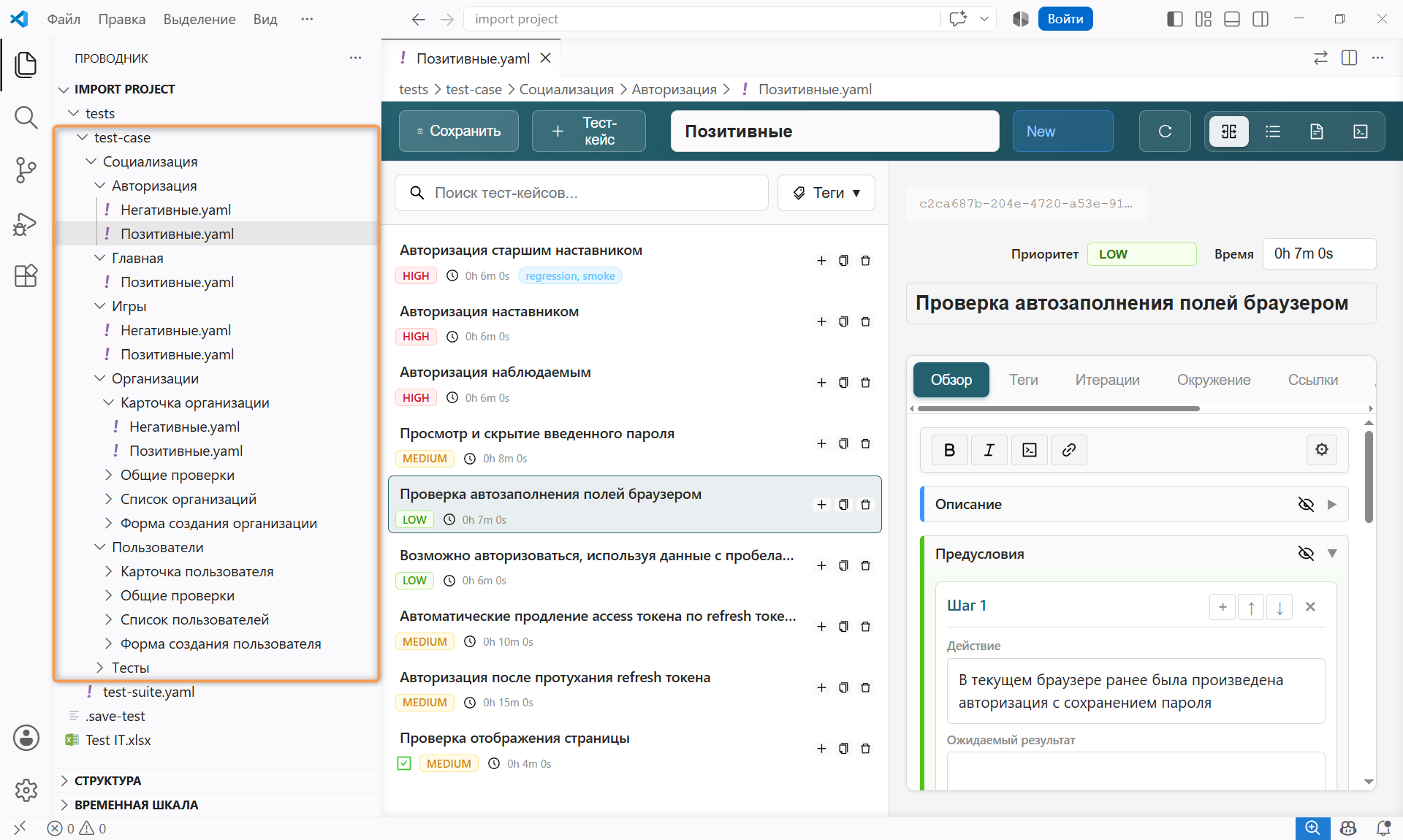Click the Сохранить button
Screen dimensions: 1403x840
[x=459, y=131]
